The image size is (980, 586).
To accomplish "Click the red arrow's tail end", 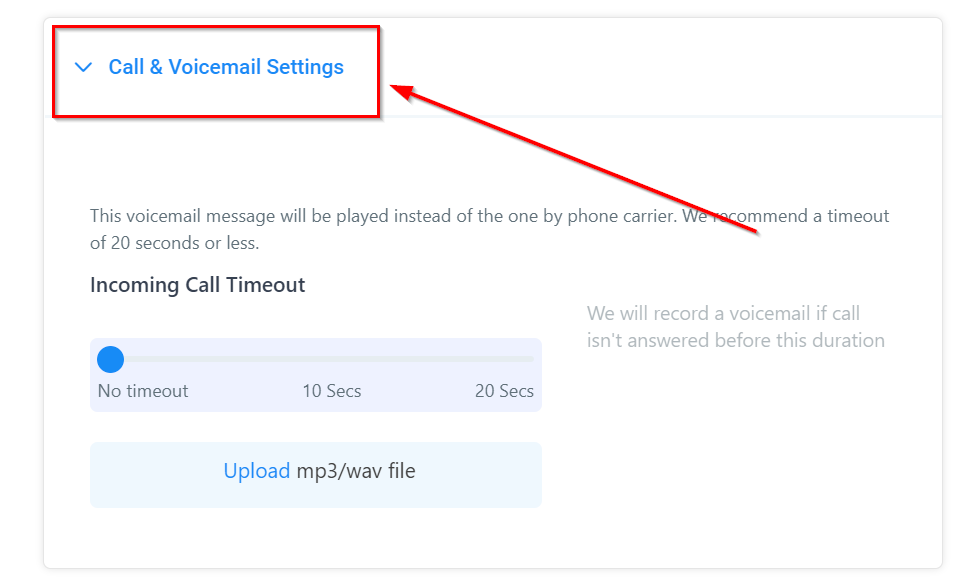I will click(x=754, y=231).
